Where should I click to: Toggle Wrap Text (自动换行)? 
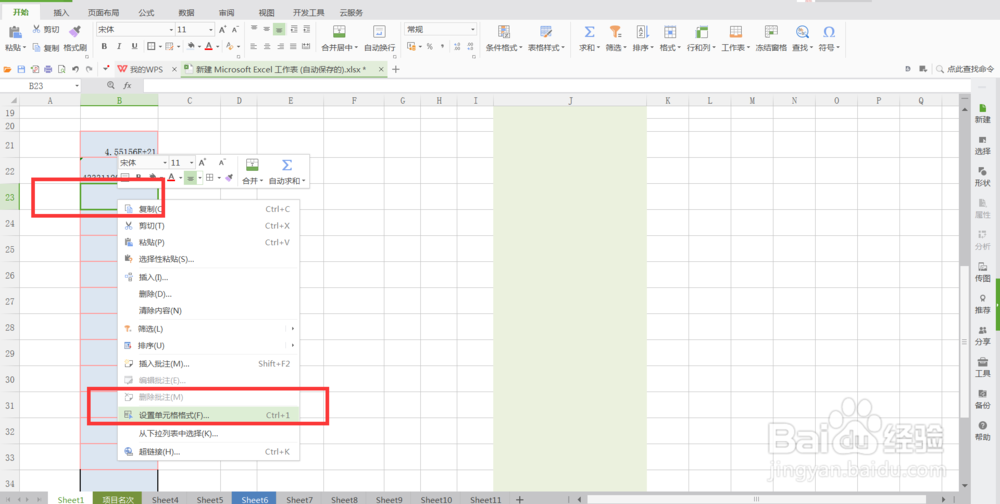point(379,38)
